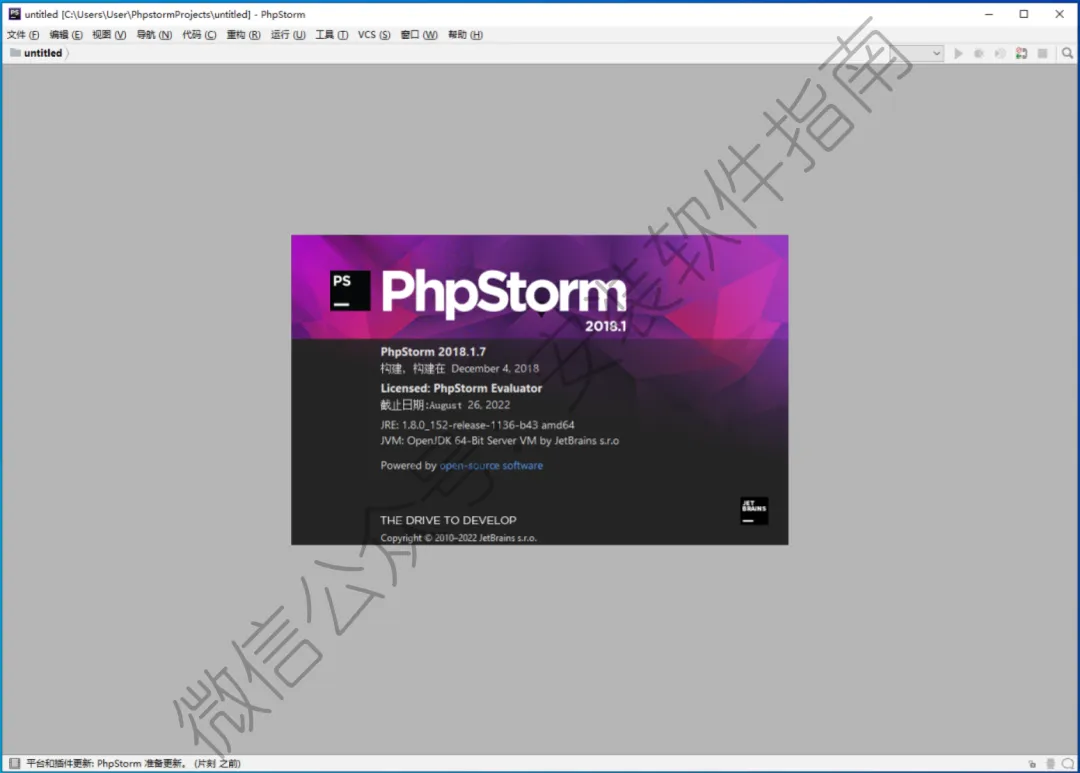
Task: Click the lock icon in status bar
Action: [1032, 763]
